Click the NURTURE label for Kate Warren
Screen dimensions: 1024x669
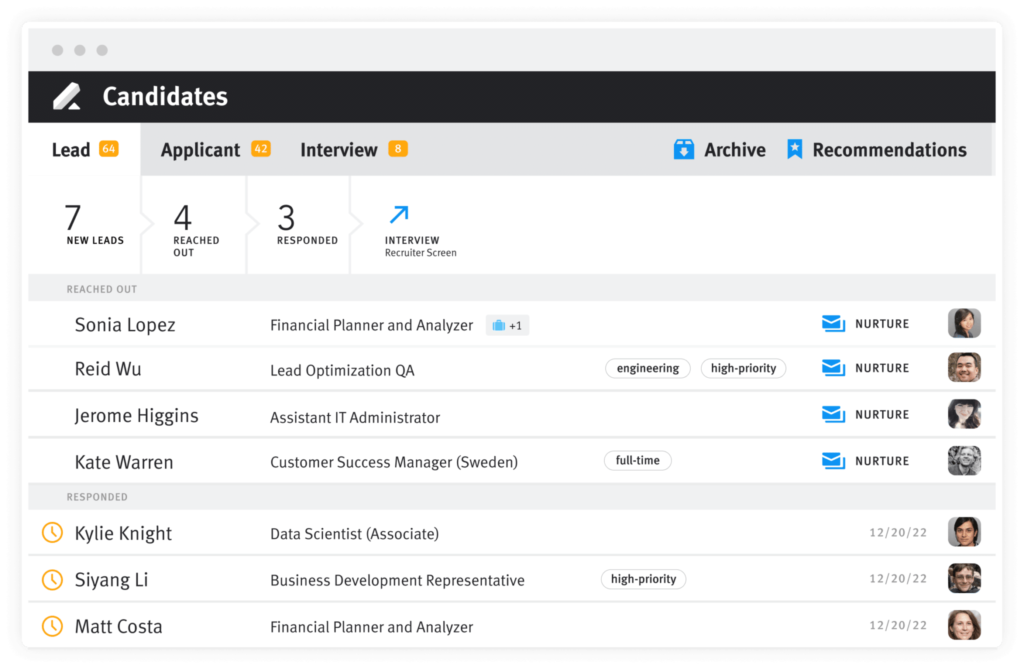pyautogui.click(x=882, y=461)
